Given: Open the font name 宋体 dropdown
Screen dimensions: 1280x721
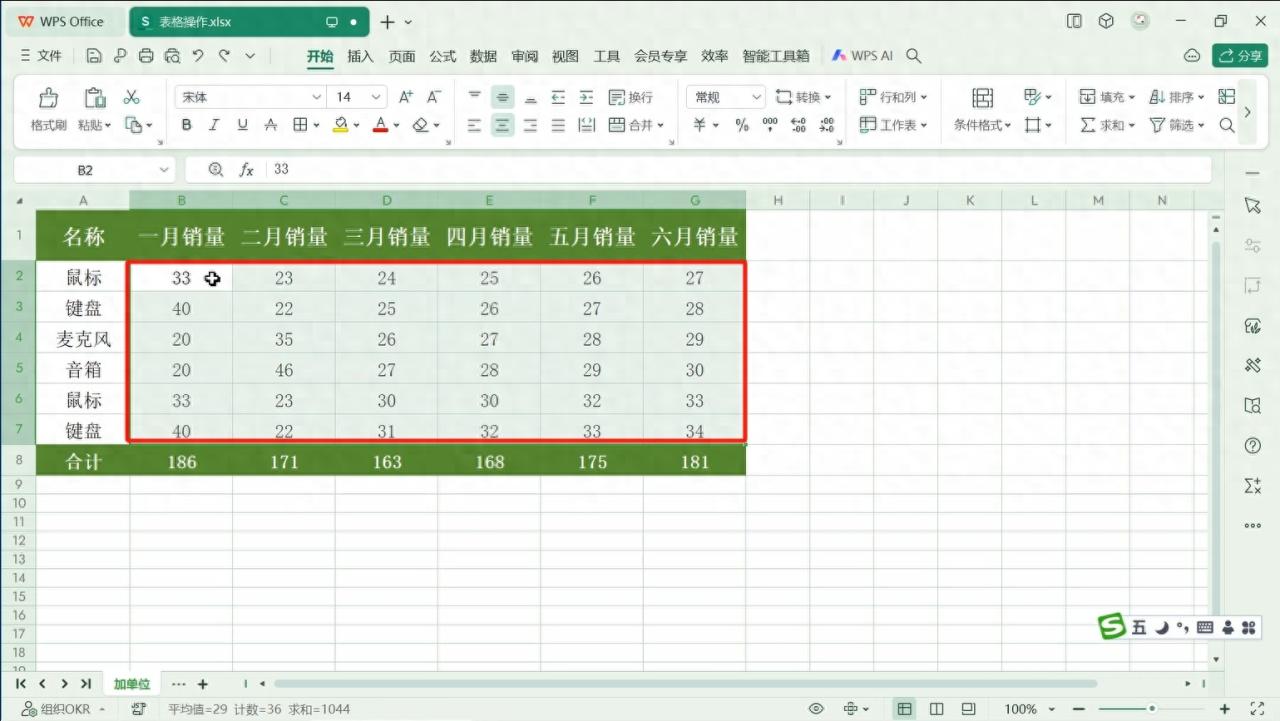Looking at the screenshot, I should pyautogui.click(x=317, y=97).
